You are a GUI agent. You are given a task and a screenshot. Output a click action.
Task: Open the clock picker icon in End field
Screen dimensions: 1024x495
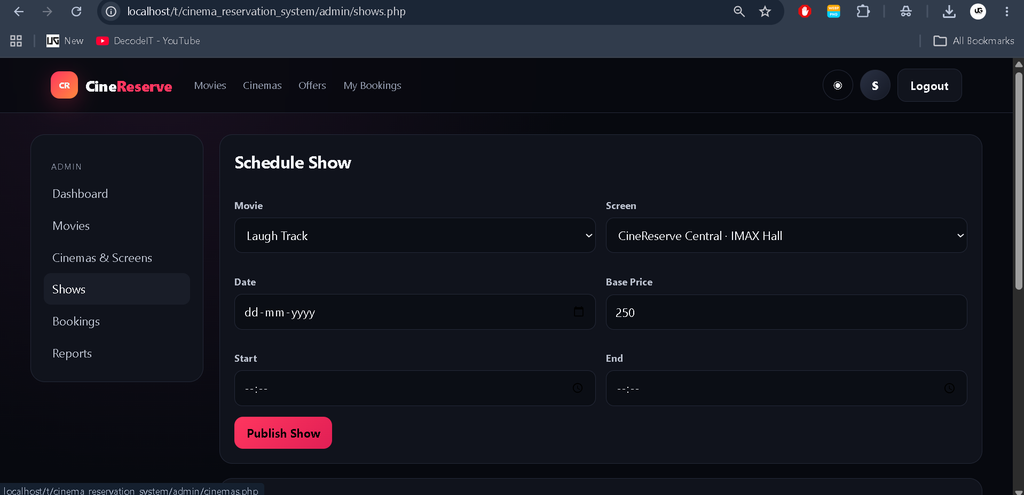tap(950, 389)
